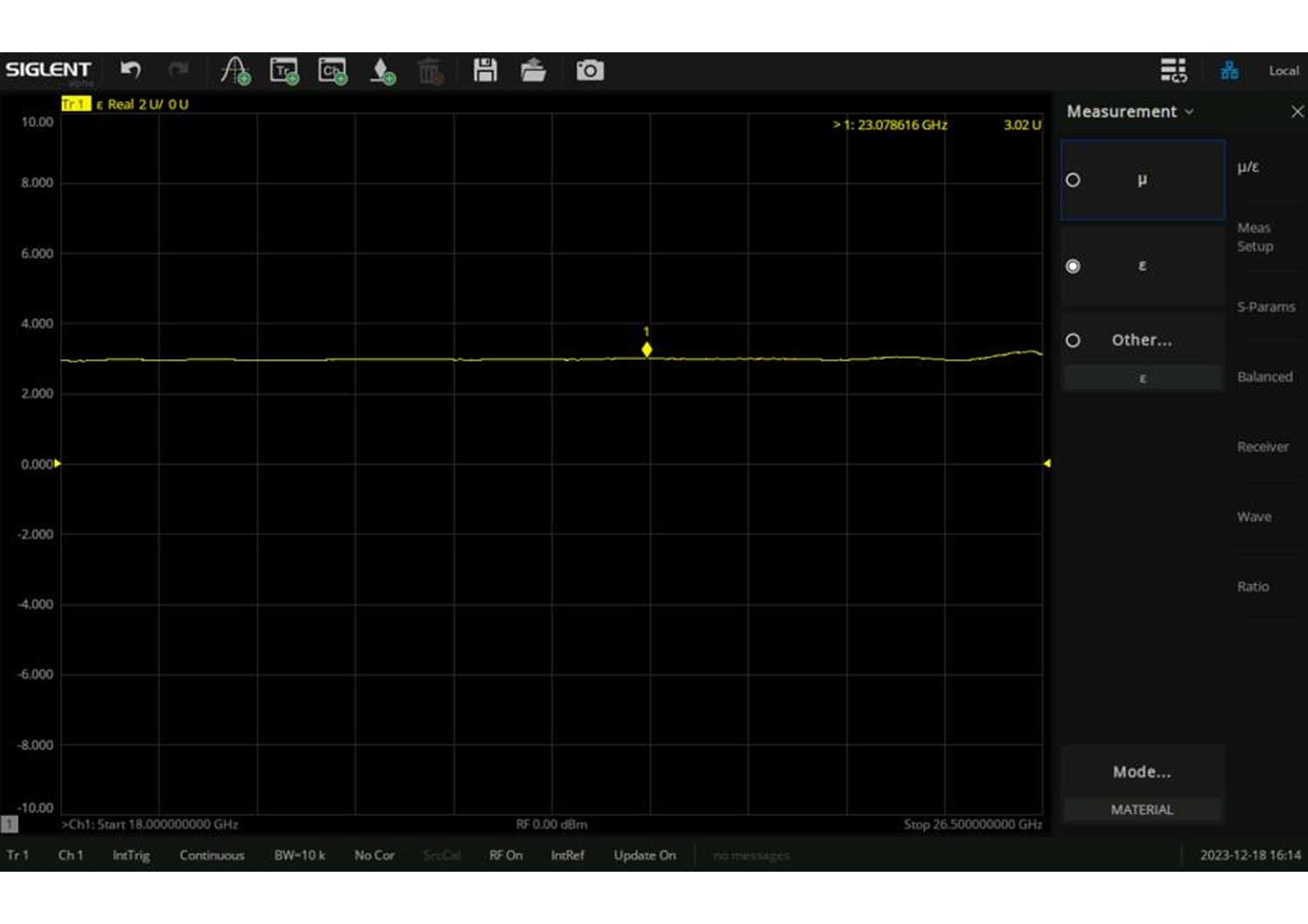
Task: Click the BW=10 k status item
Action: click(299, 855)
